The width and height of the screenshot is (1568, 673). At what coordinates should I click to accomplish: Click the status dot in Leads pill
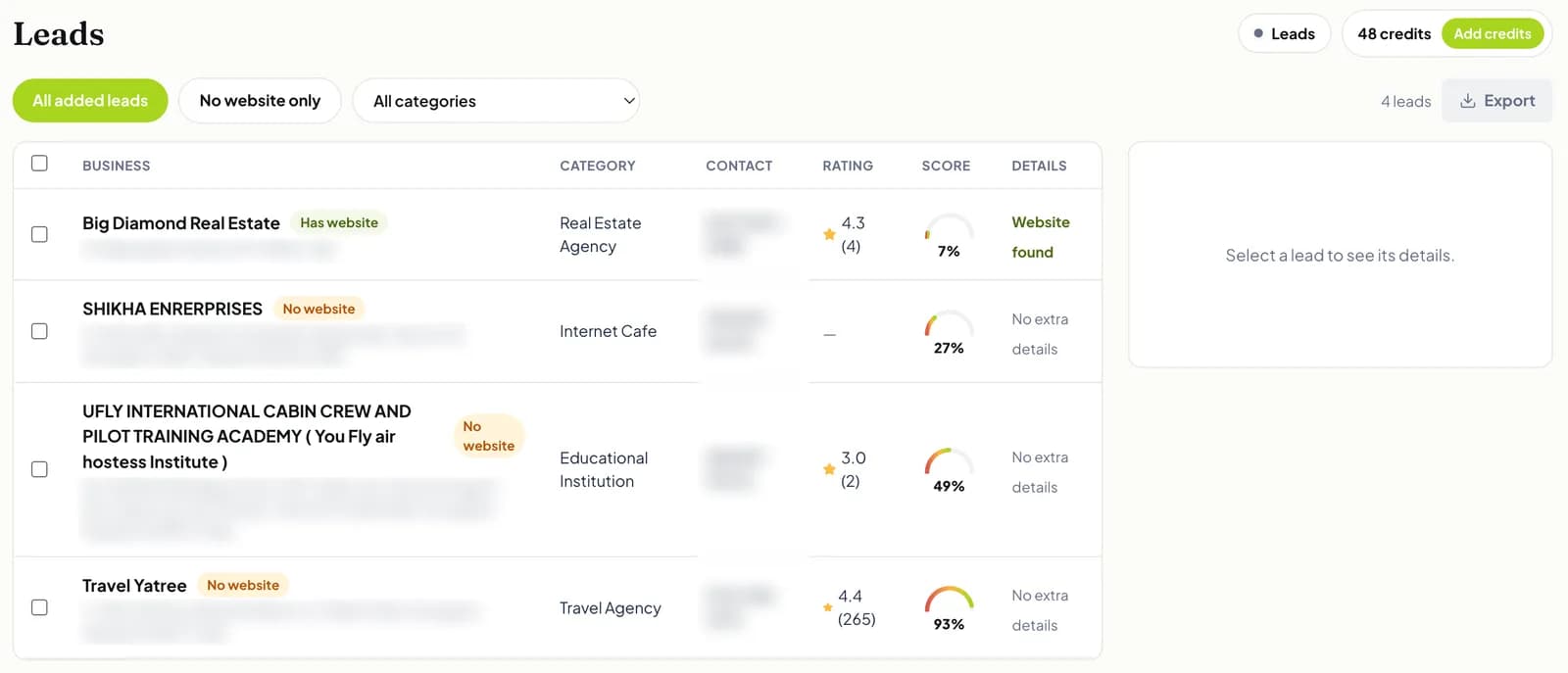(1258, 33)
